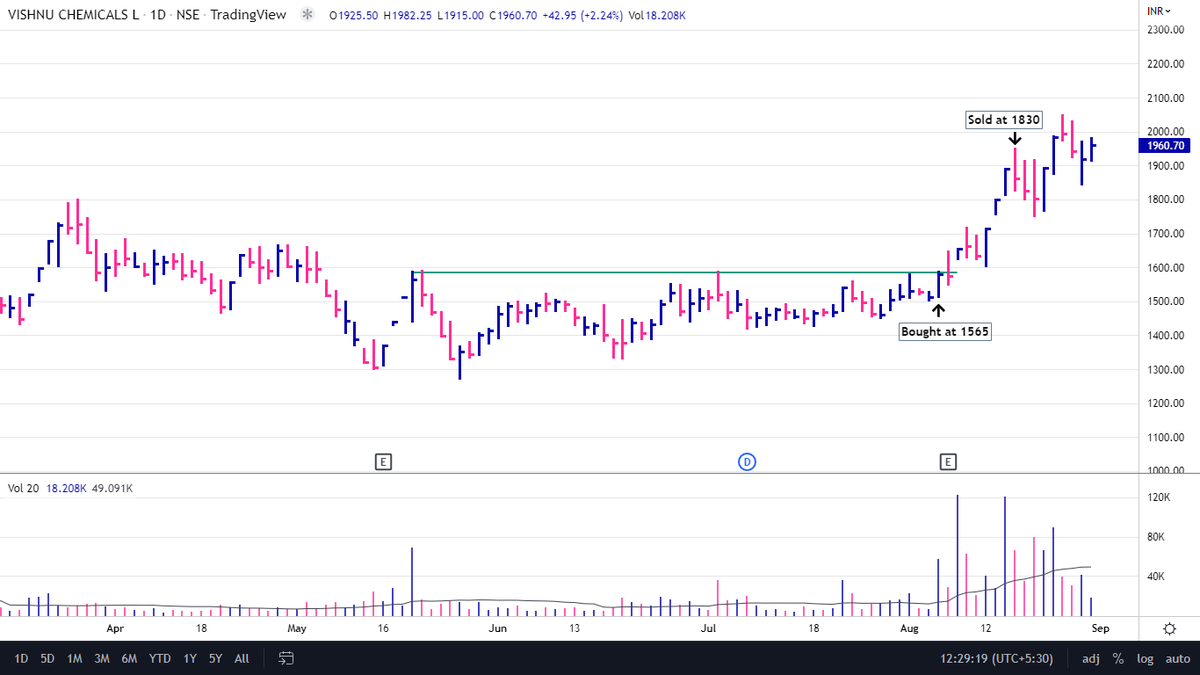Click the H1982.25 high value in legend
The width and height of the screenshot is (1200, 675).
pyautogui.click(x=410, y=15)
